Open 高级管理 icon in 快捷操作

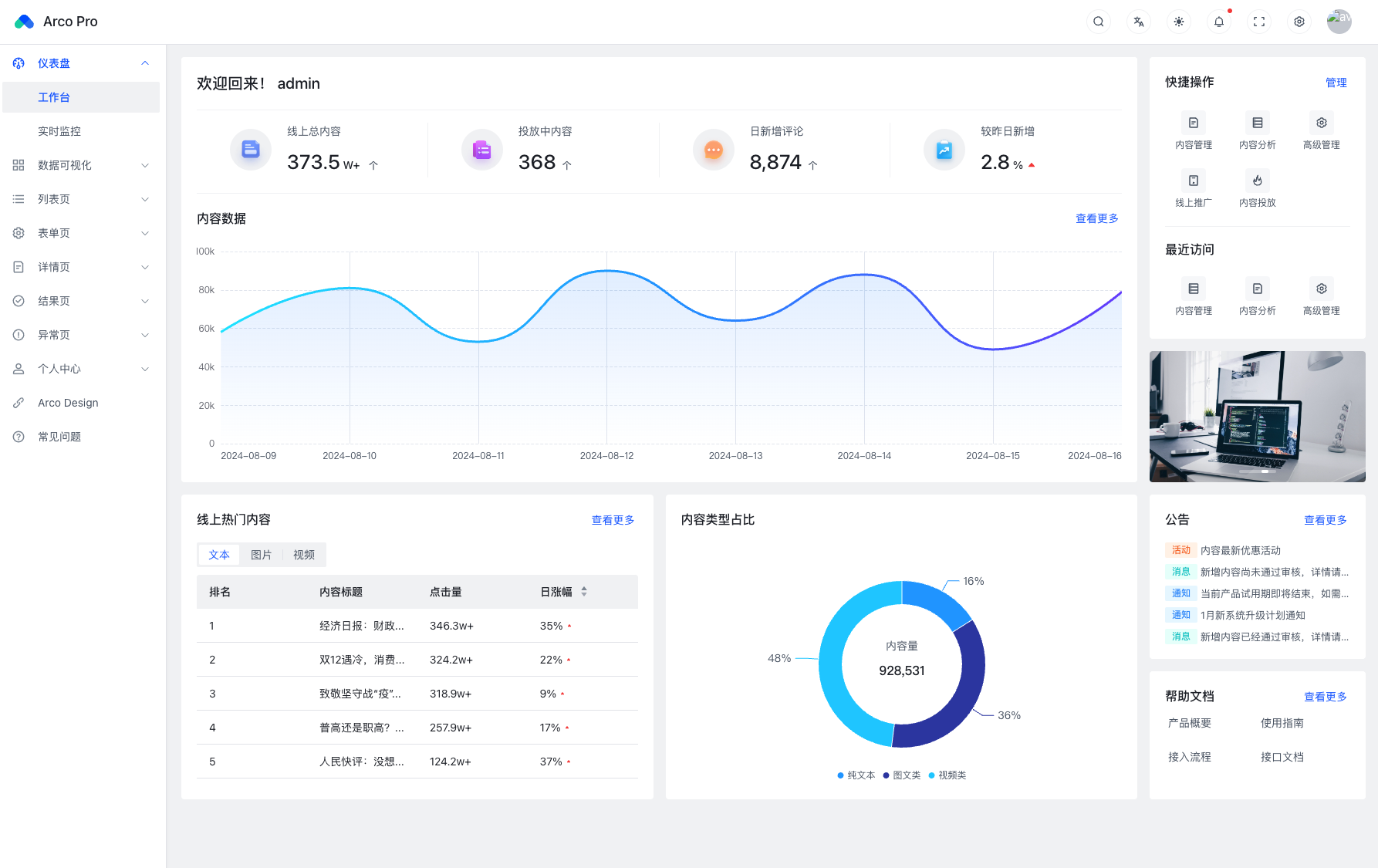(1322, 123)
